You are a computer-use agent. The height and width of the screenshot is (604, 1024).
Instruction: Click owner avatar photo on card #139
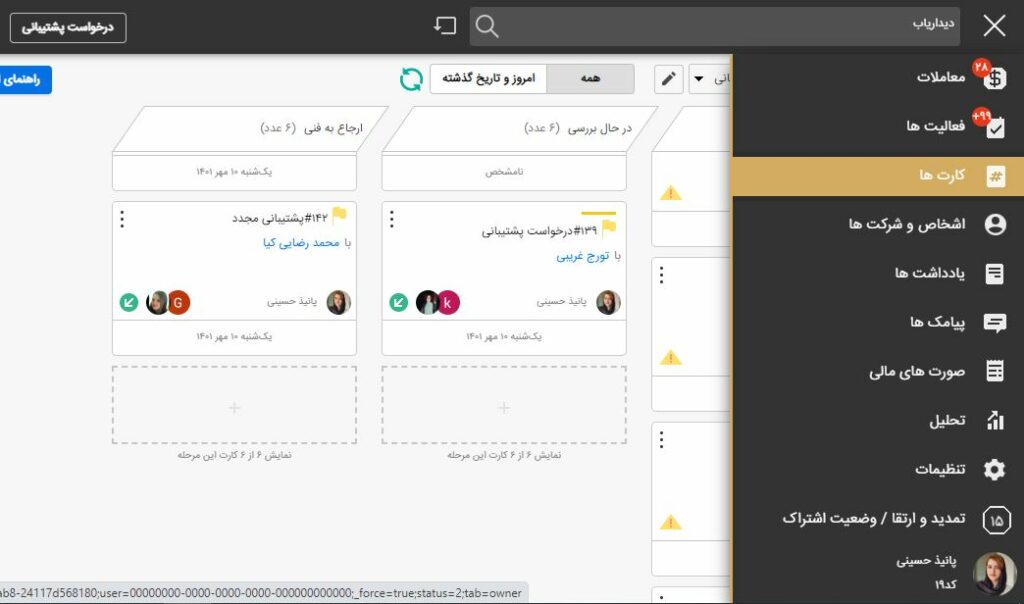pyautogui.click(x=608, y=302)
